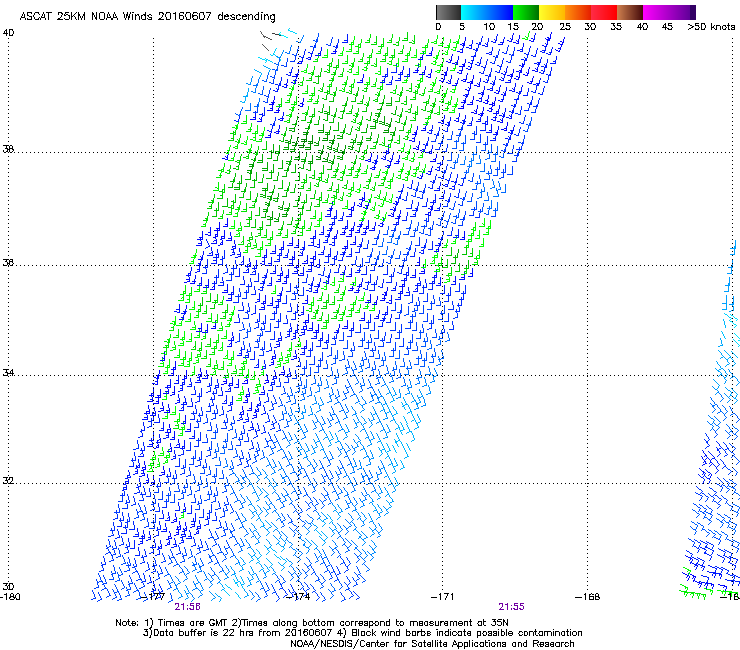Viewport: 740px width, 650px height.
Task: Click the purple swath time '21:55'
Action: tap(512, 607)
